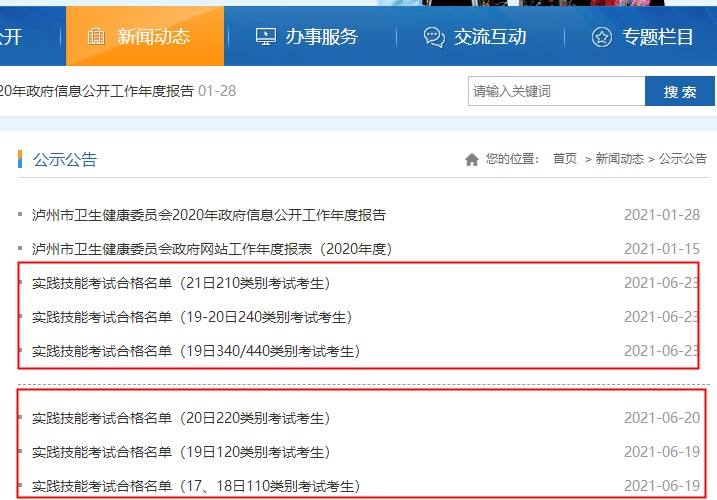View the 19日340/440类别 pass list
Image resolution: width=717 pixels, height=500 pixels.
coord(196,351)
